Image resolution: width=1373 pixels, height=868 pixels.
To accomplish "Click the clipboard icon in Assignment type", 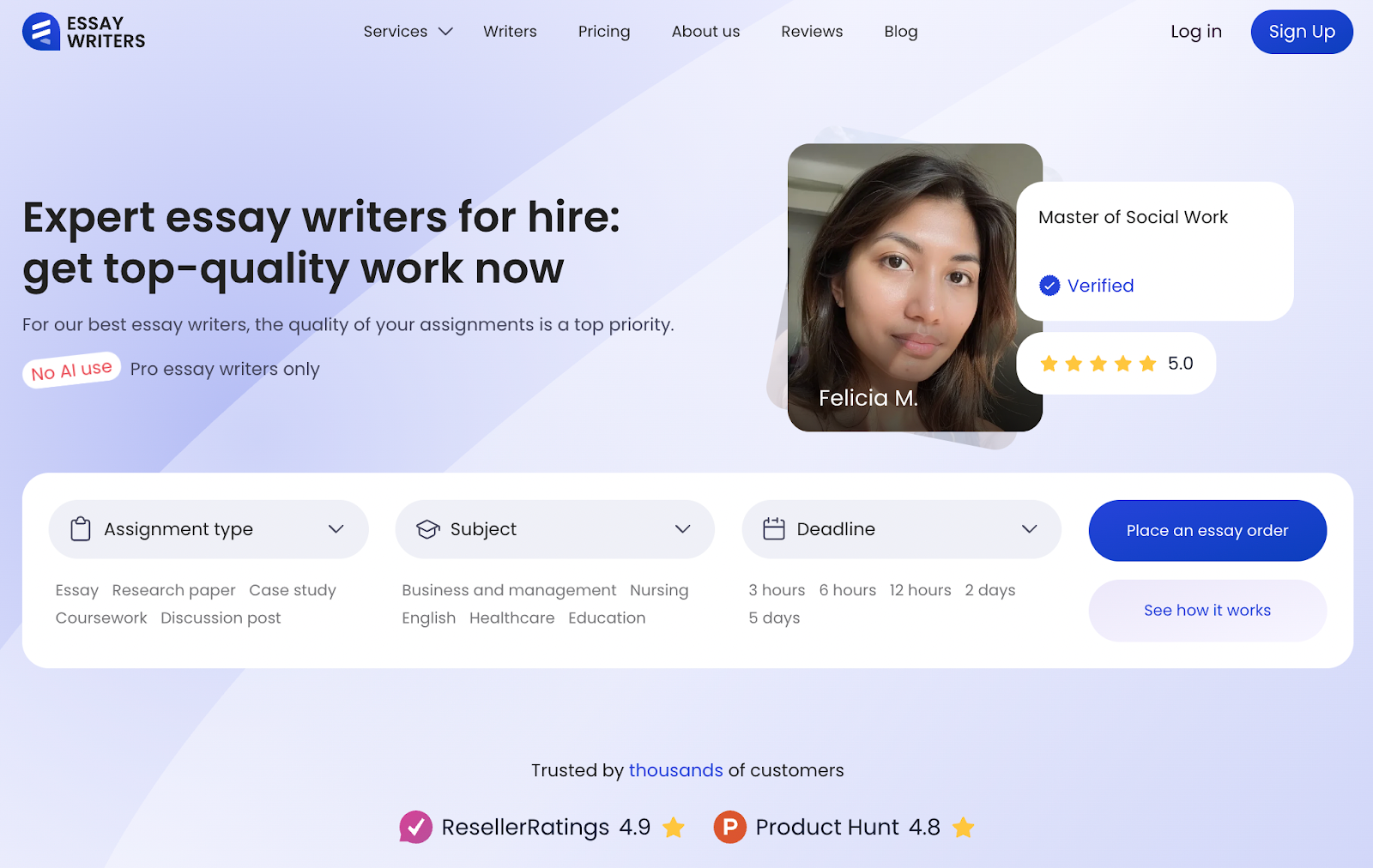I will pyautogui.click(x=81, y=529).
